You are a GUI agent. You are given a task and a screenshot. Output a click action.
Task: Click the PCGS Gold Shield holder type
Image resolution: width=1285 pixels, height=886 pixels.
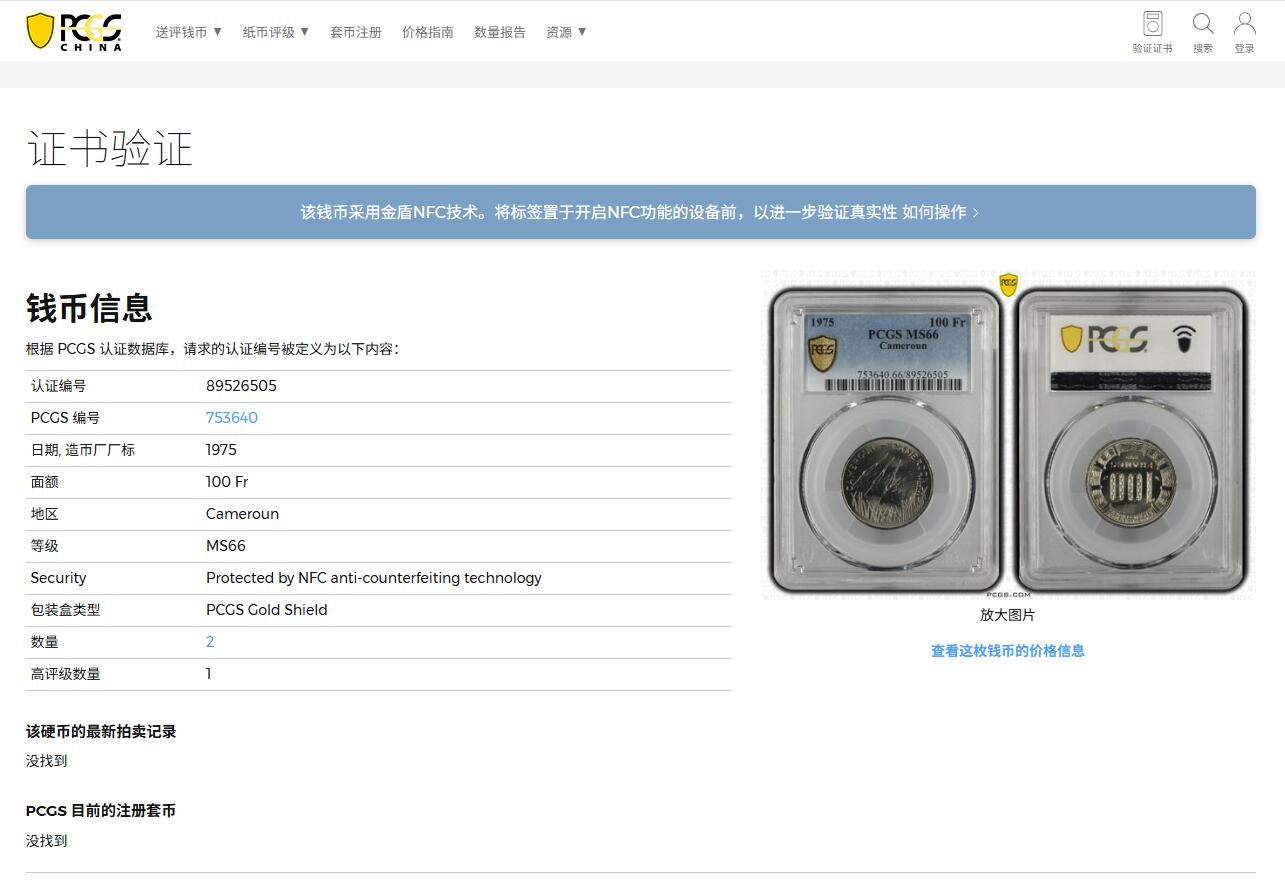[267, 610]
